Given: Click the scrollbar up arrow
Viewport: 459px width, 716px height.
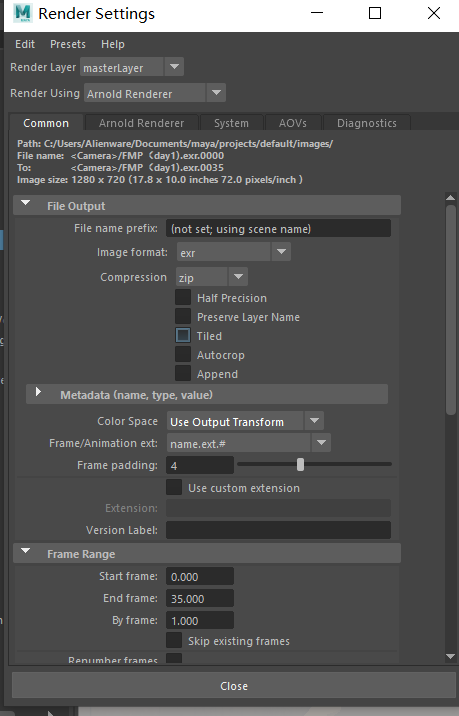Looking at the screenshot, I should tap(450, 198).
